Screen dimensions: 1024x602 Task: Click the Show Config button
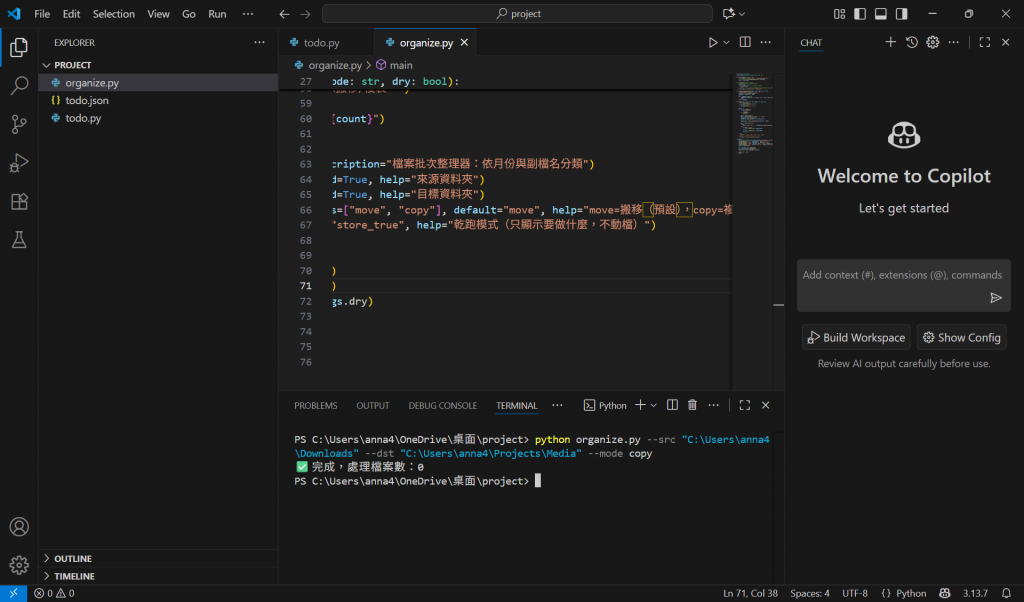click(x=961, y=337)
